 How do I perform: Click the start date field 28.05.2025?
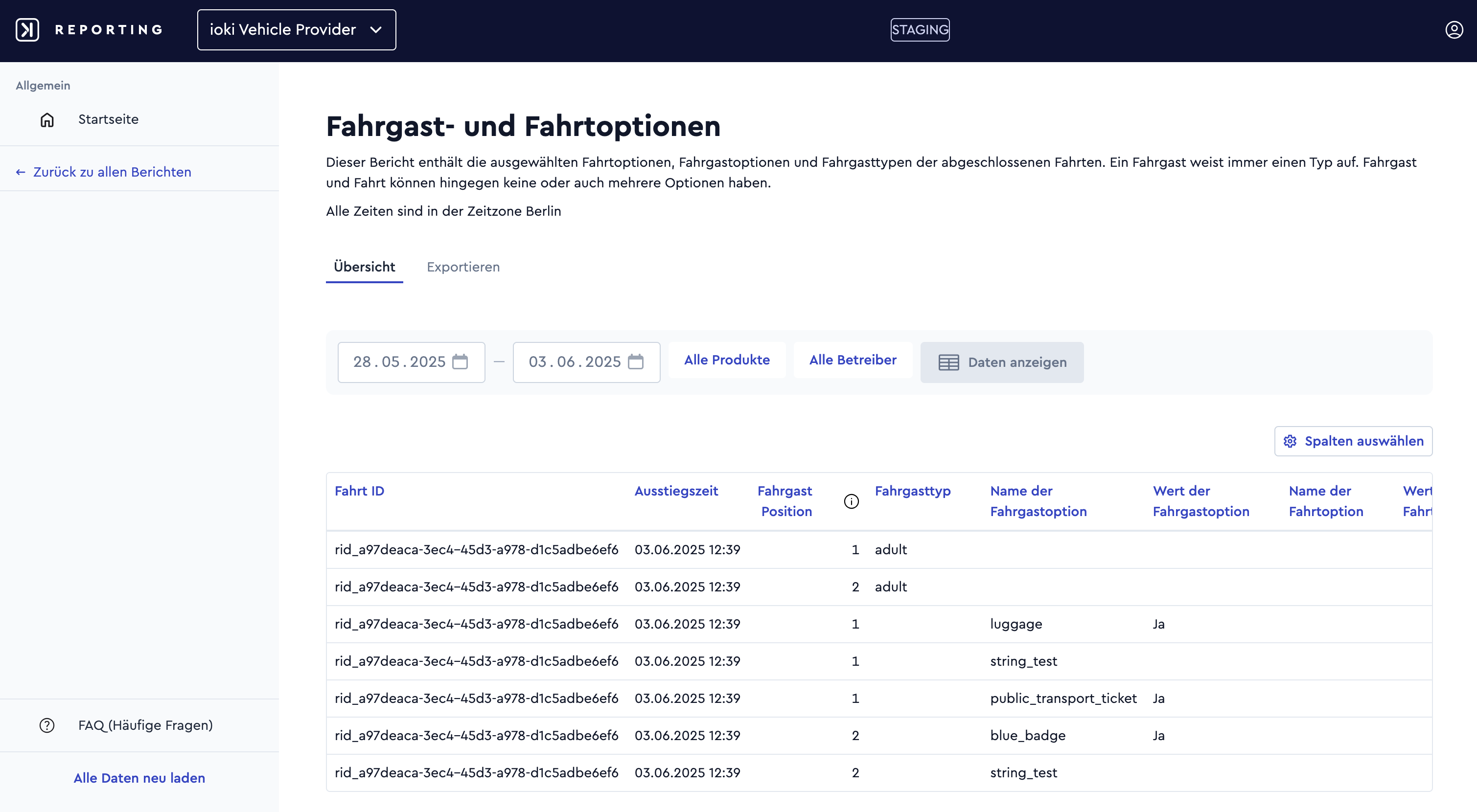tap(411, 362)
